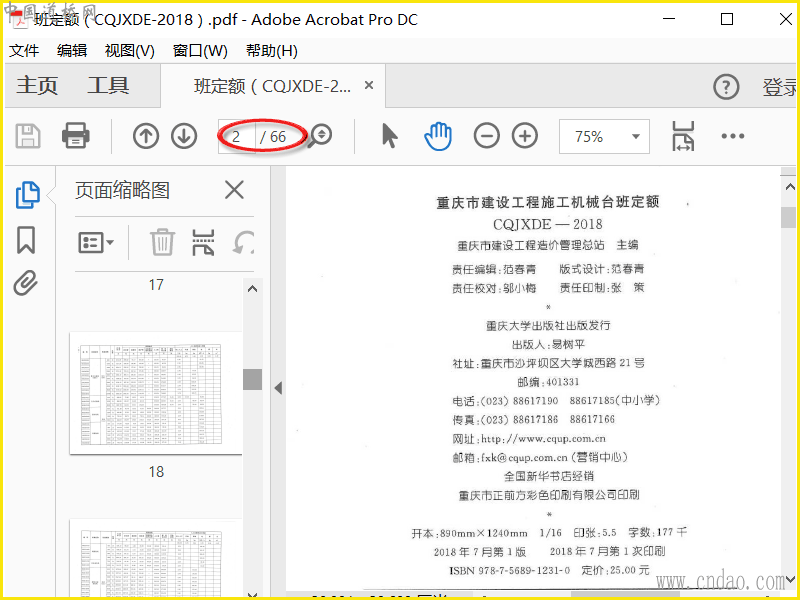Viewport: 800px width, 600px height.
Task: Switch to the 主页 tab
Action: (37, 86)
